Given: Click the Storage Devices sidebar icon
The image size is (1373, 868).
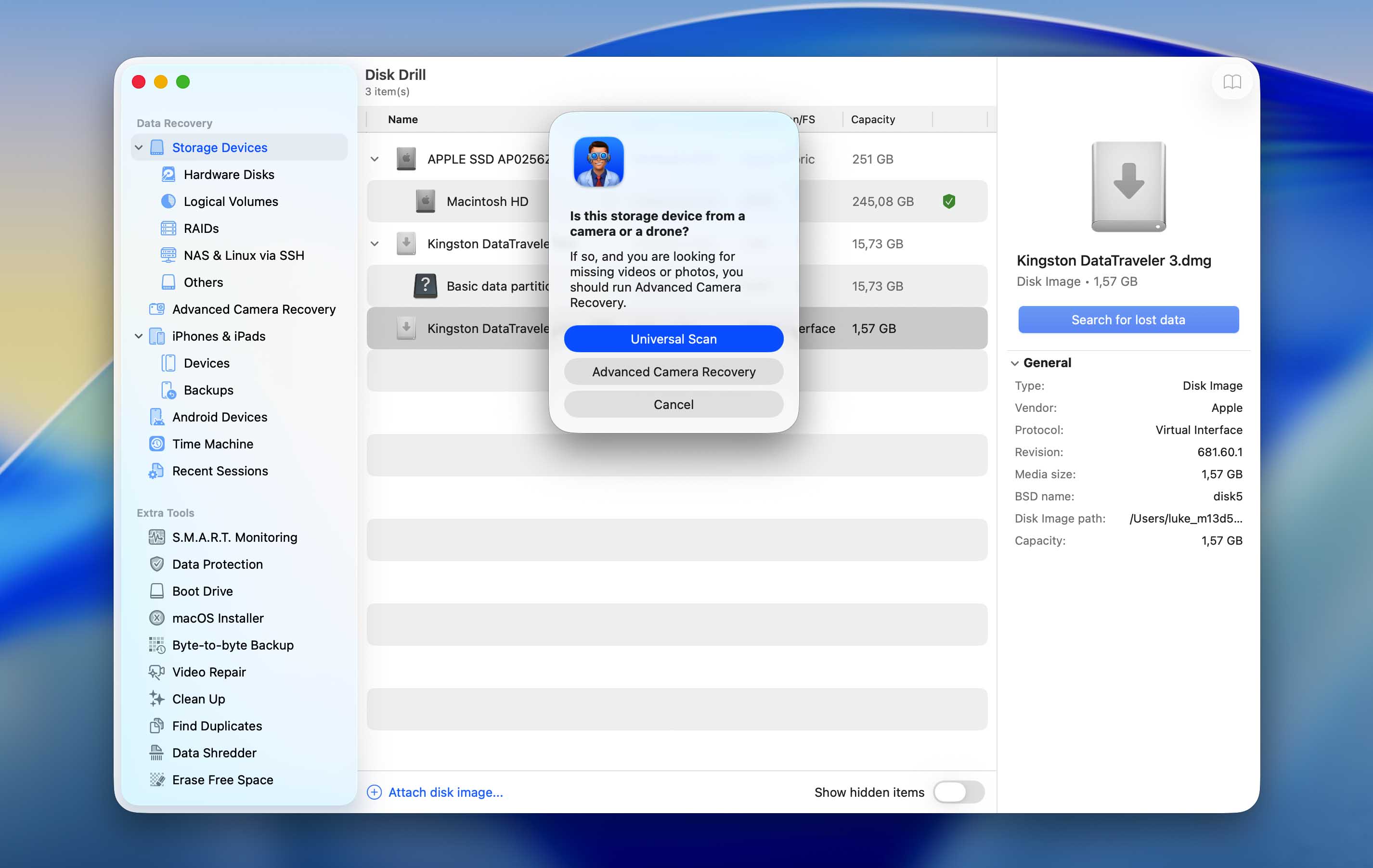Looking at the screenshot, I should click(x=157, y=148).
